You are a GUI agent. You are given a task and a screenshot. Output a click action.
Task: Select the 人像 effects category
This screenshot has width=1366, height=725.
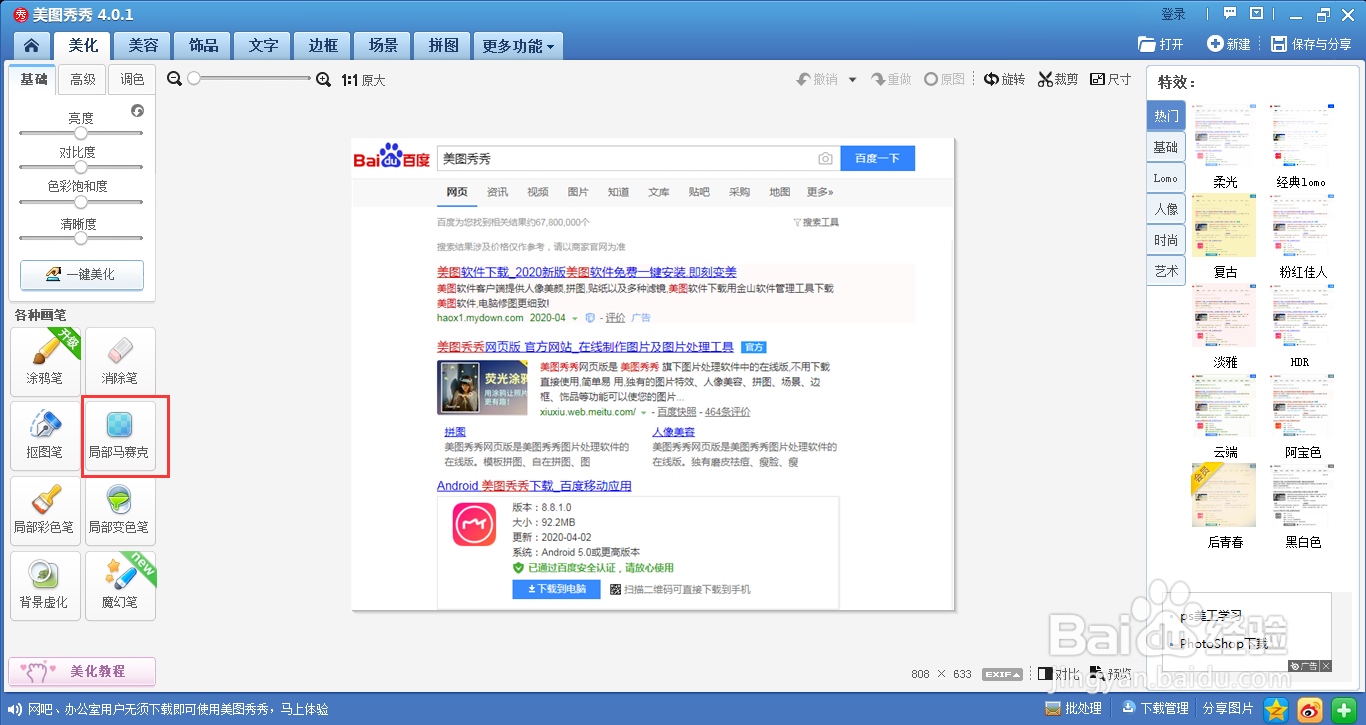[1166, 209]
